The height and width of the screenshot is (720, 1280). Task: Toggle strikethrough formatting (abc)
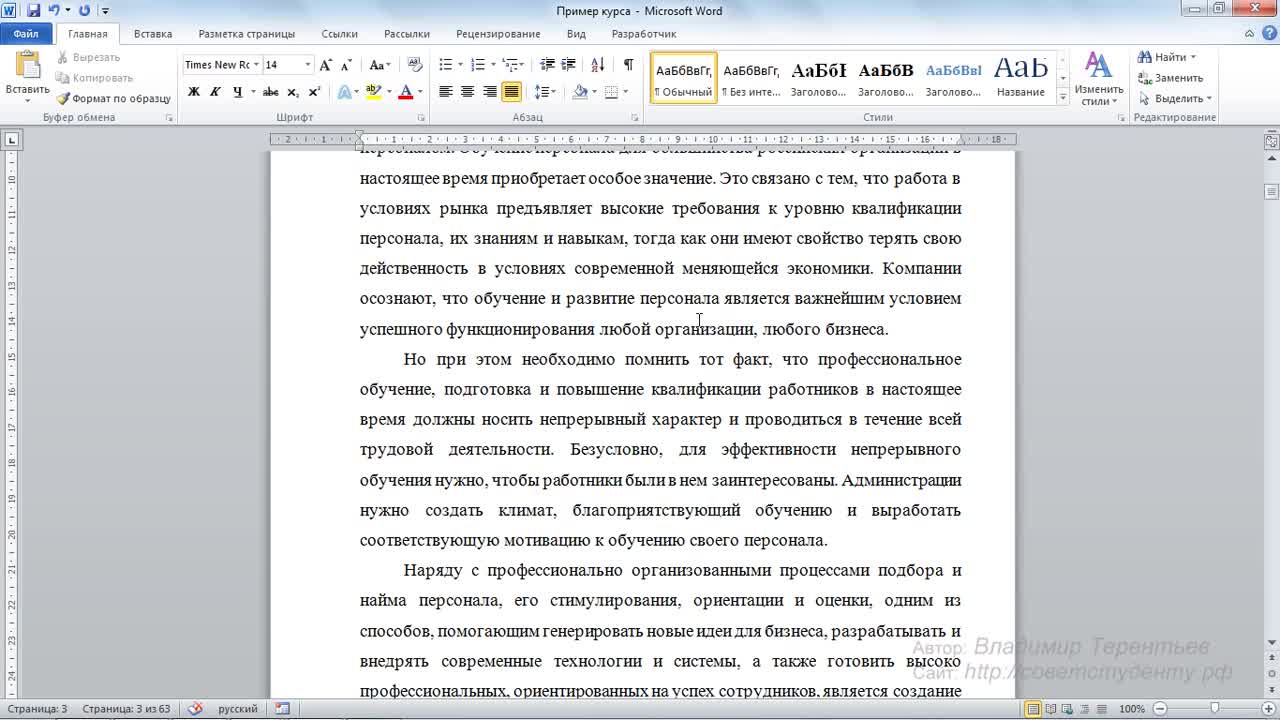click(270, 92)
